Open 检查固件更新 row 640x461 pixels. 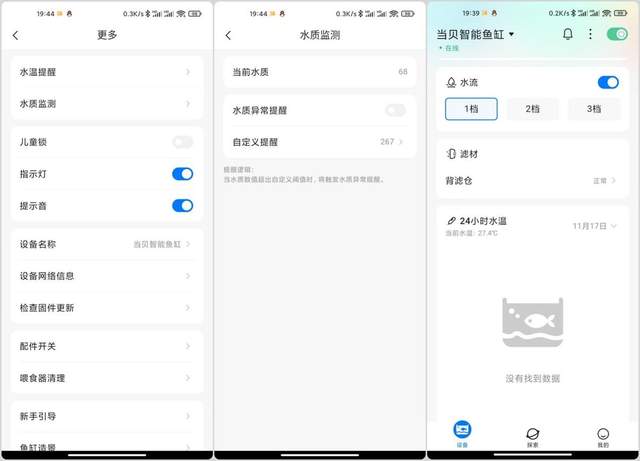click(x=107, y=308)
